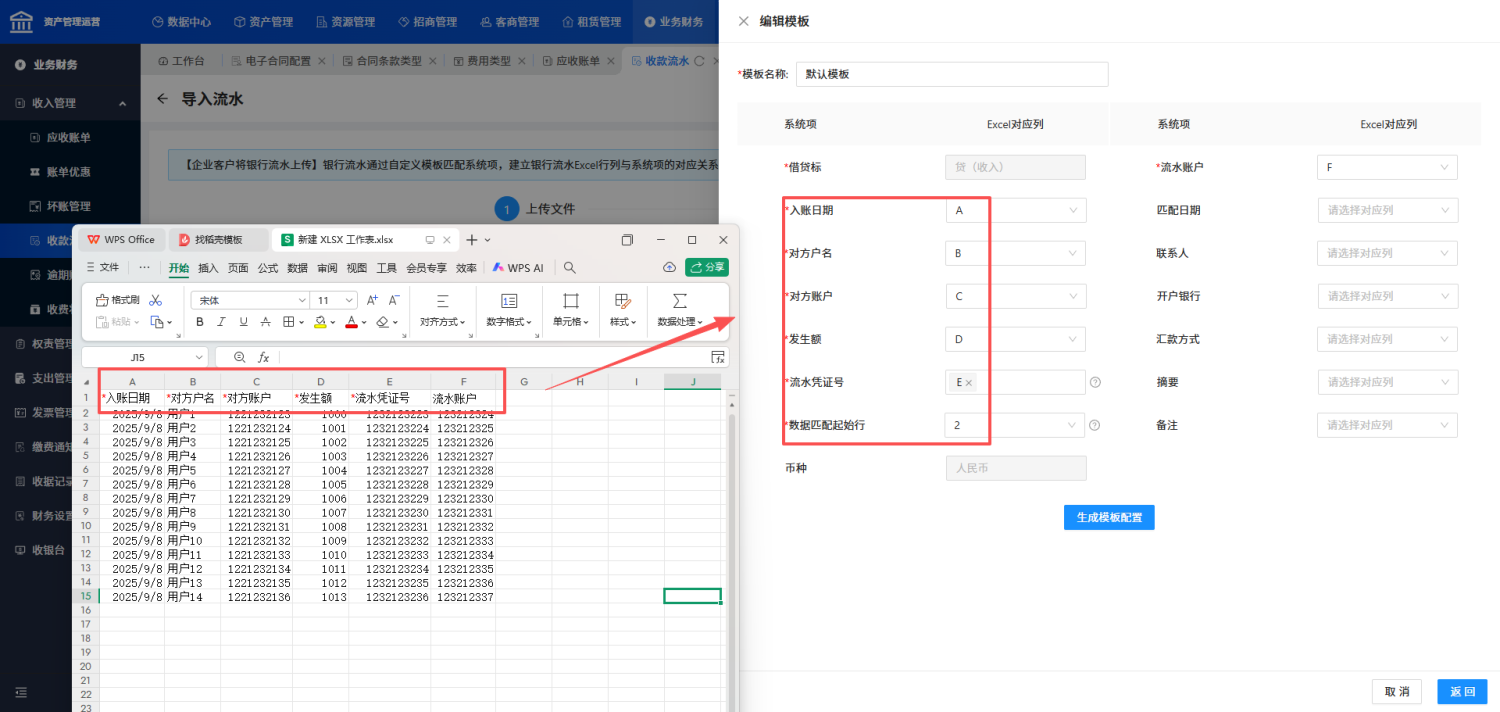Open the 摘要 column dropdown

1387,382
